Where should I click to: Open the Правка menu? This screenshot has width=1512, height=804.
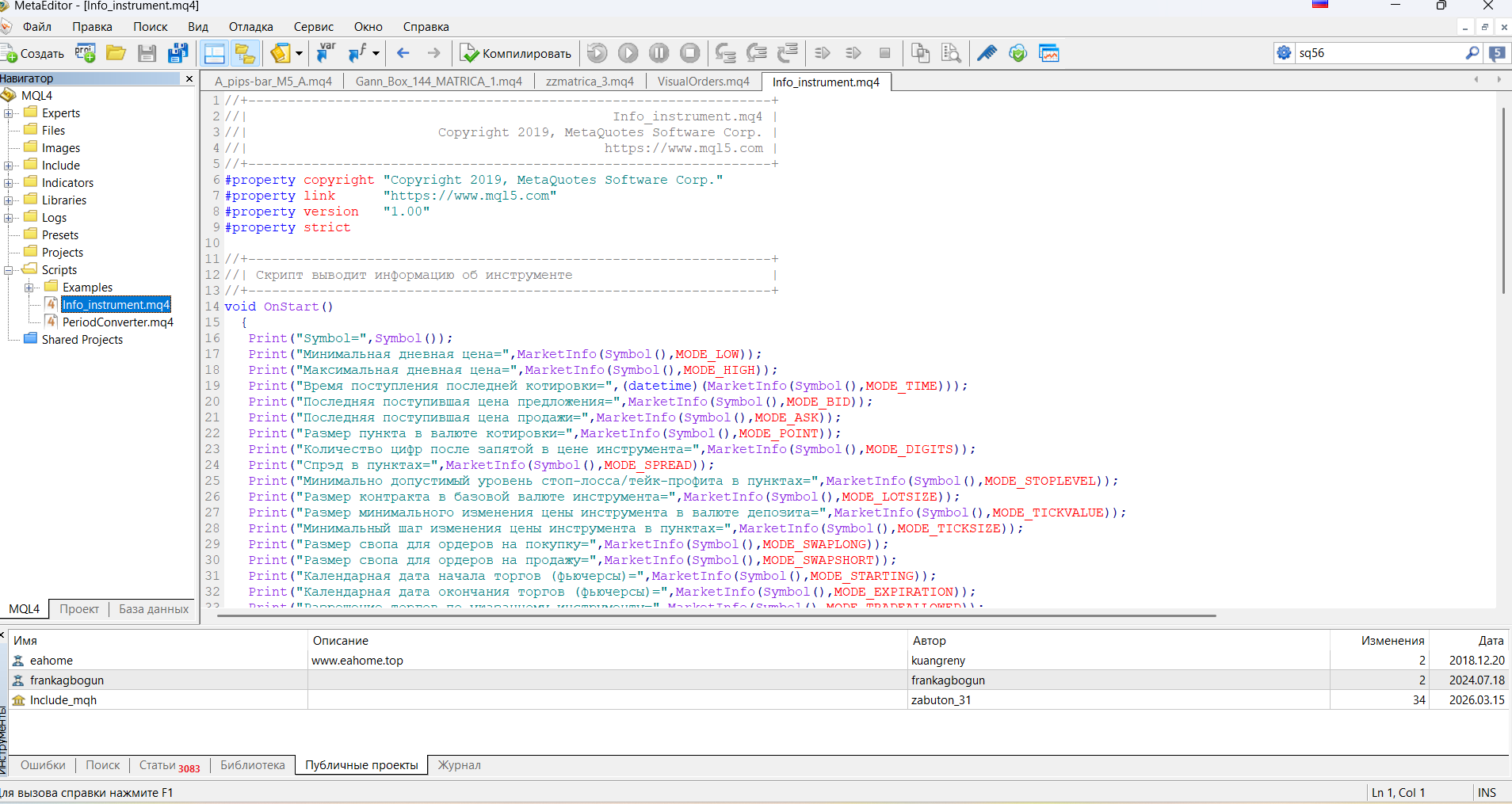(92, 27)
